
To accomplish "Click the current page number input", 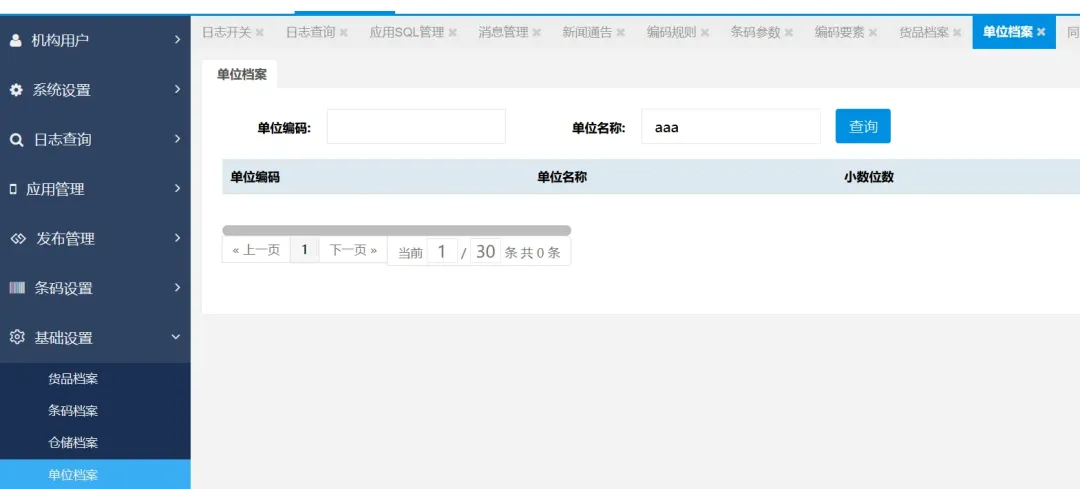I will (x=442, y=251).
